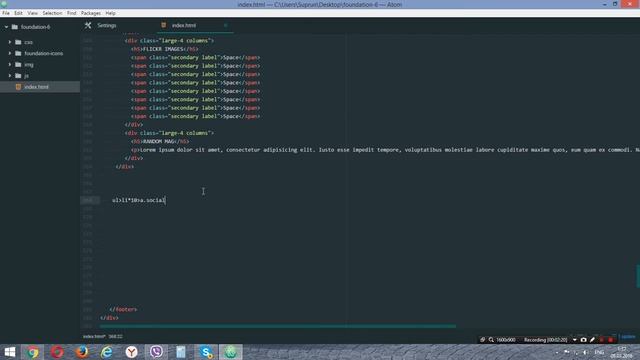
Task: Click modified dot on index.html tab
Action: pos(225,25)
